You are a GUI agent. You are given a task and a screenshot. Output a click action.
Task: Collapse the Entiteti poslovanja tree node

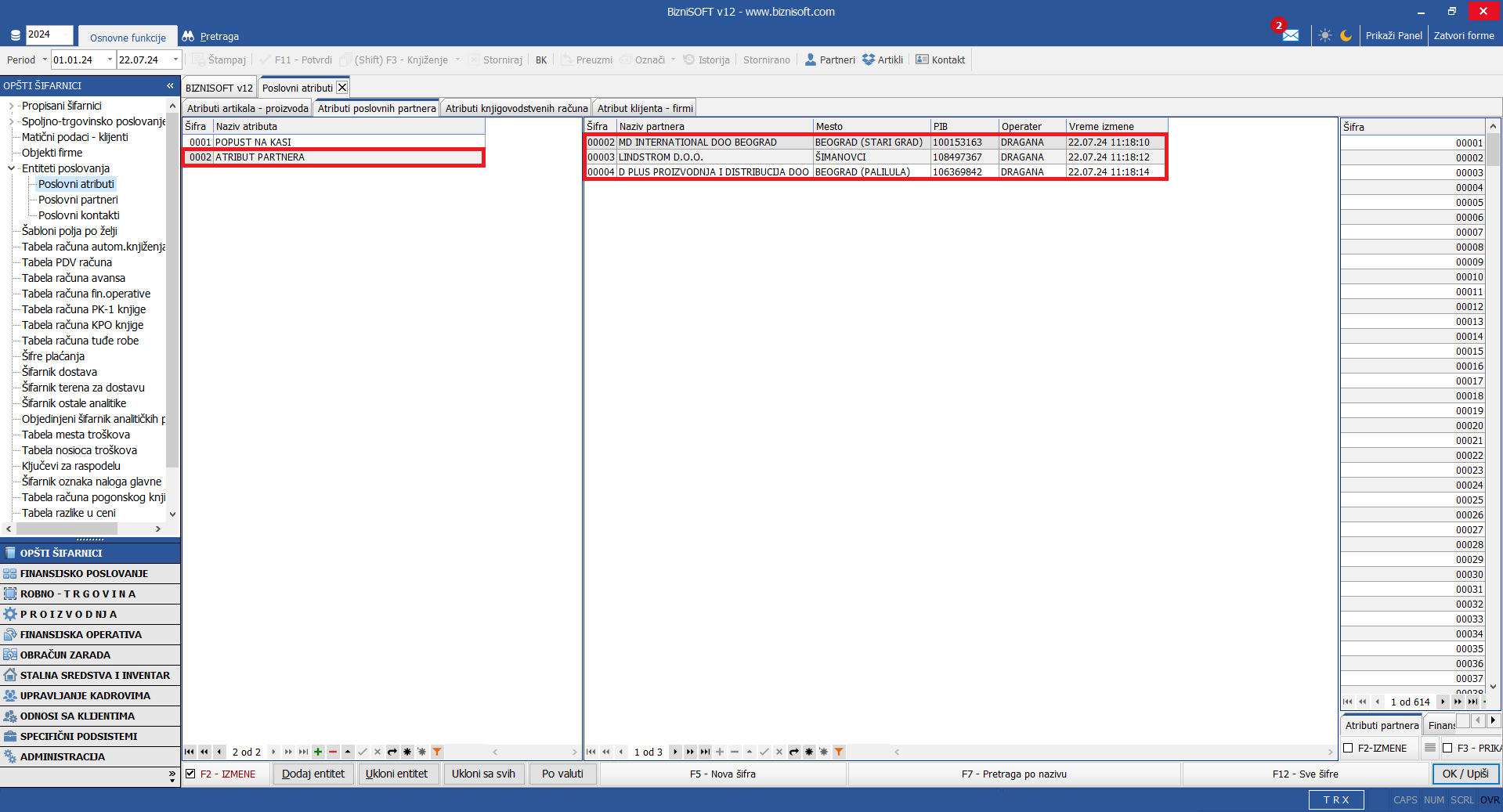11,168
